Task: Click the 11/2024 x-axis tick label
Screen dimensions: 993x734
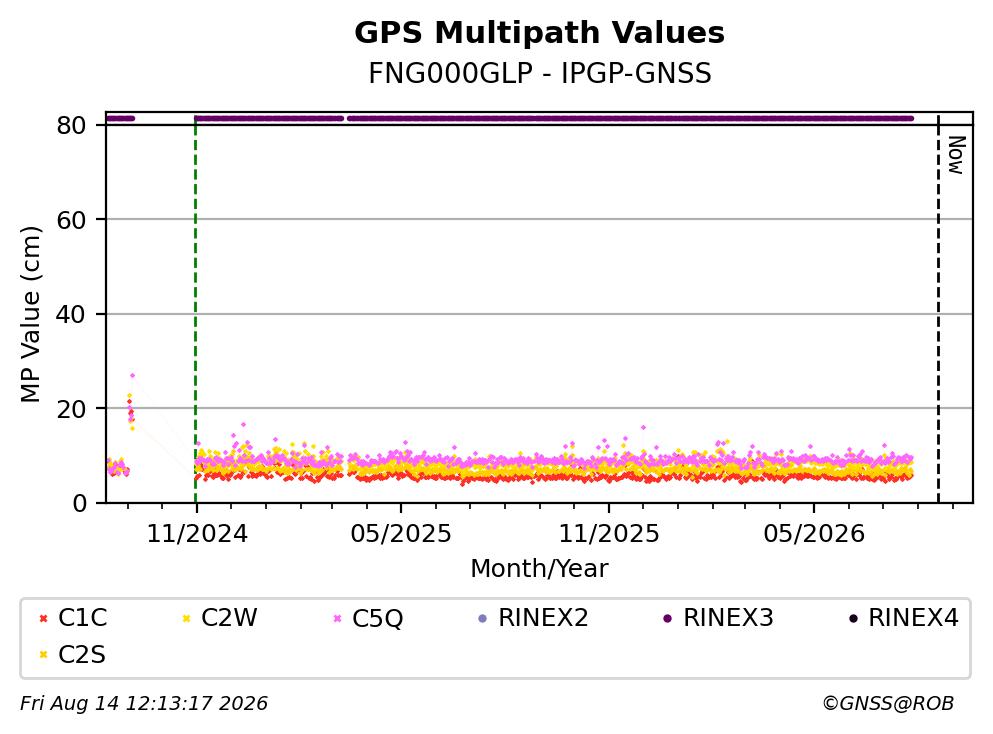Action: point(197,534)
